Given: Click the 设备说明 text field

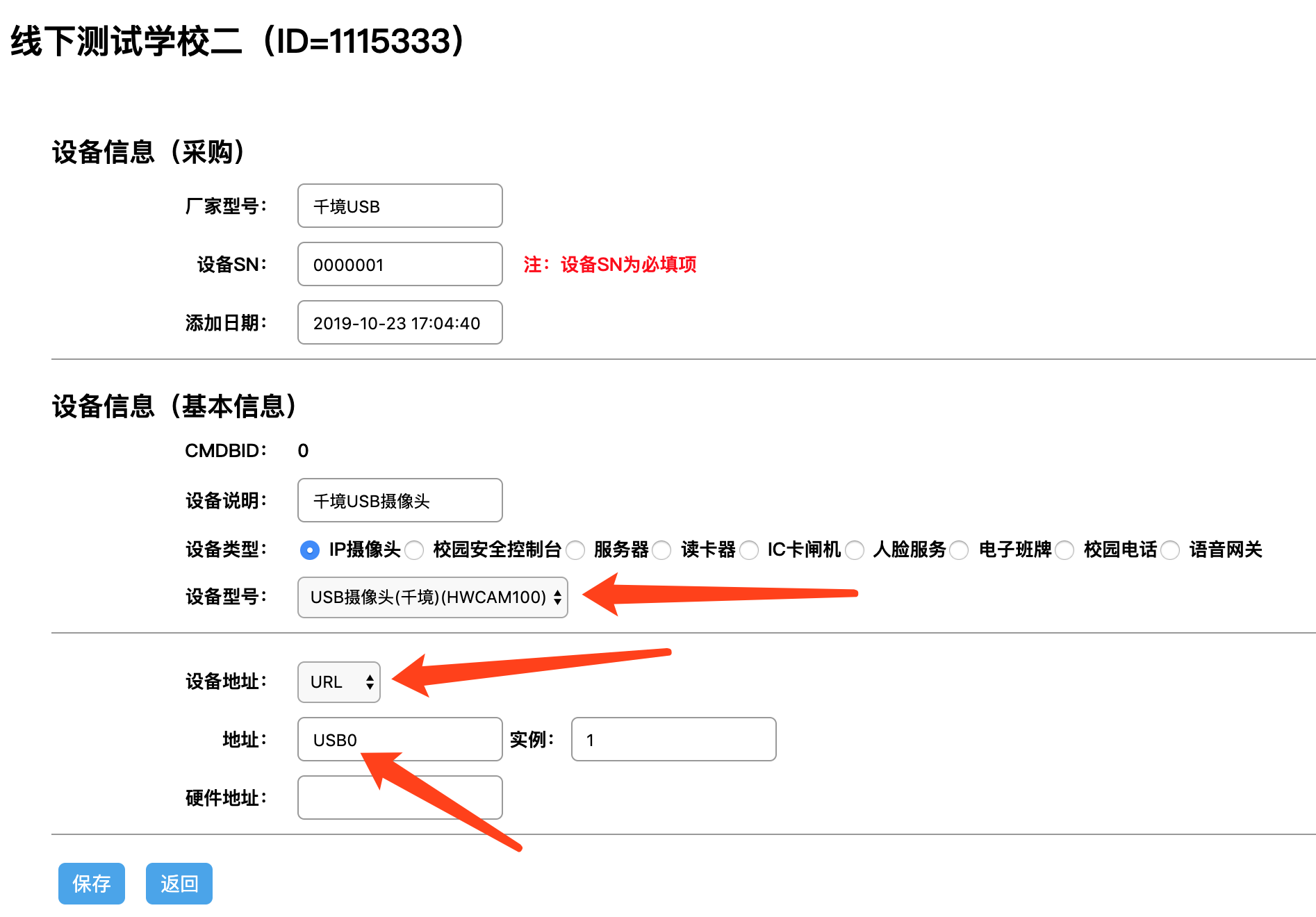Looking at the screenshot, I should pyautogui.click(x=400, y=501).
